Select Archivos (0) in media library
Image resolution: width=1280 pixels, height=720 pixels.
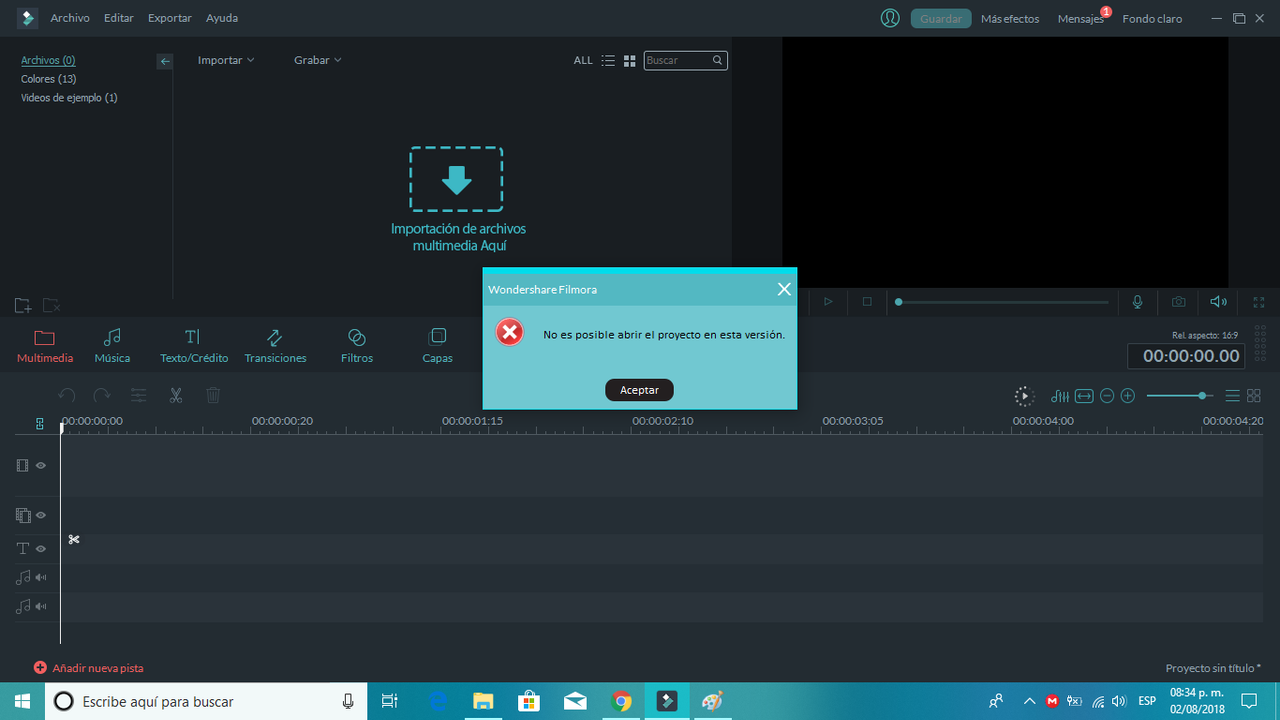coord(48,60)
